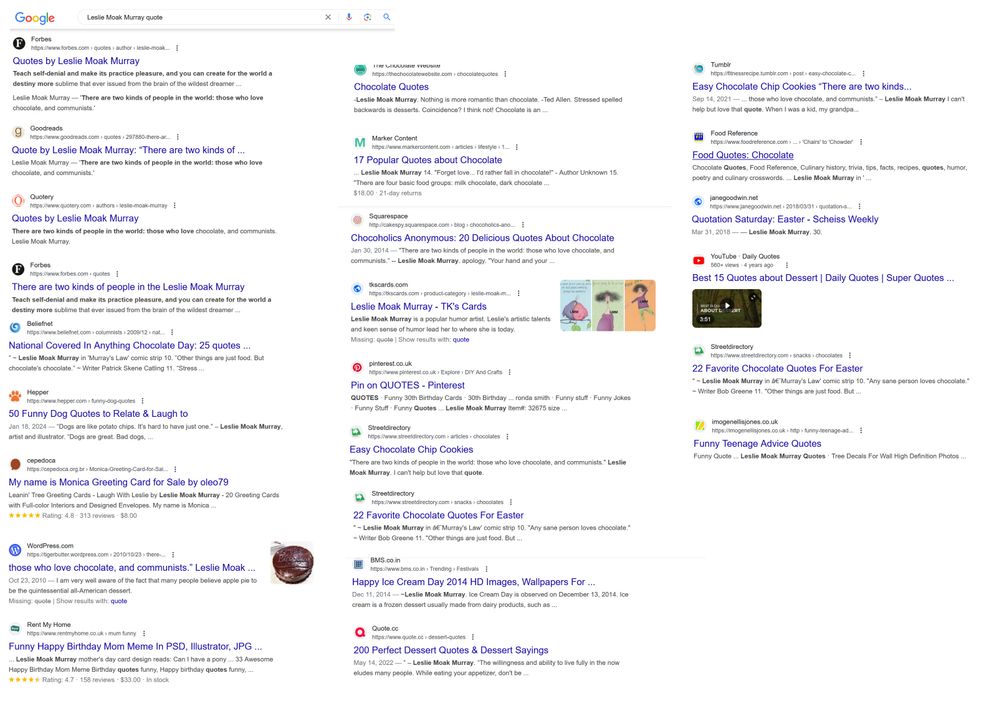Click the chocolate cake thumbnail image
The image size is (999, 724).
pos(292,563)
